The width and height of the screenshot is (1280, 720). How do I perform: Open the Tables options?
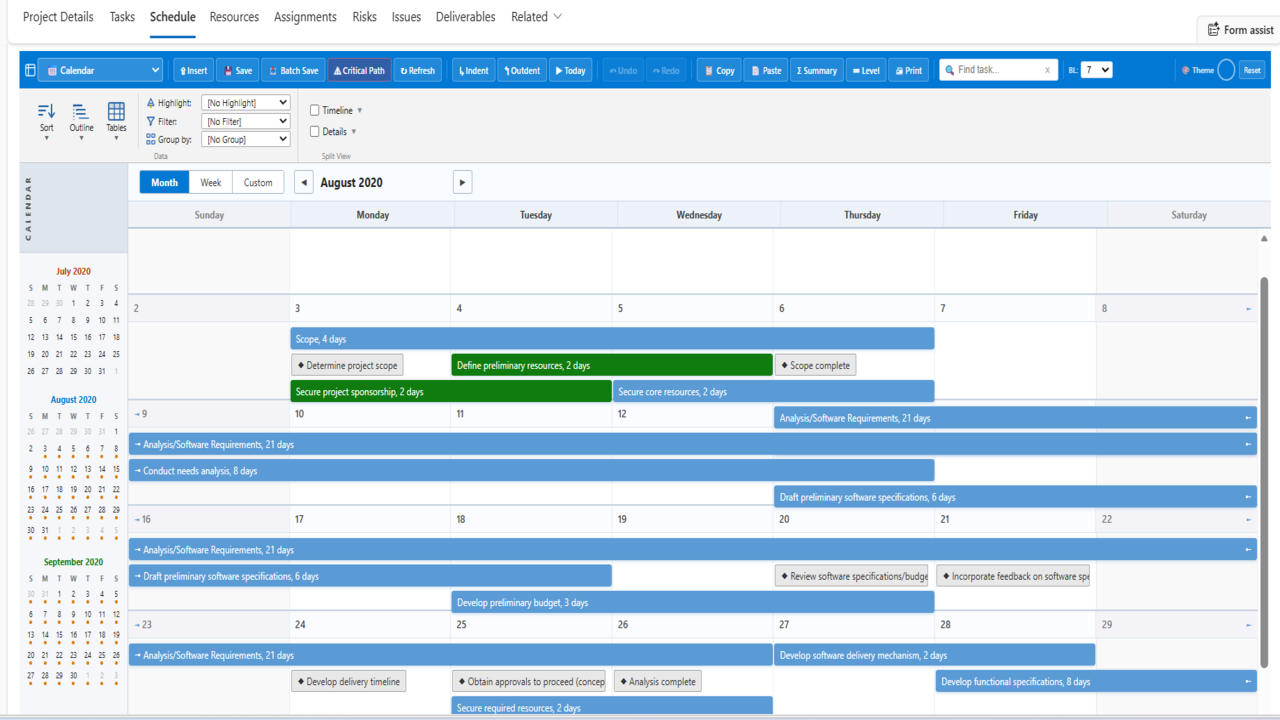(x=116, y=120)
